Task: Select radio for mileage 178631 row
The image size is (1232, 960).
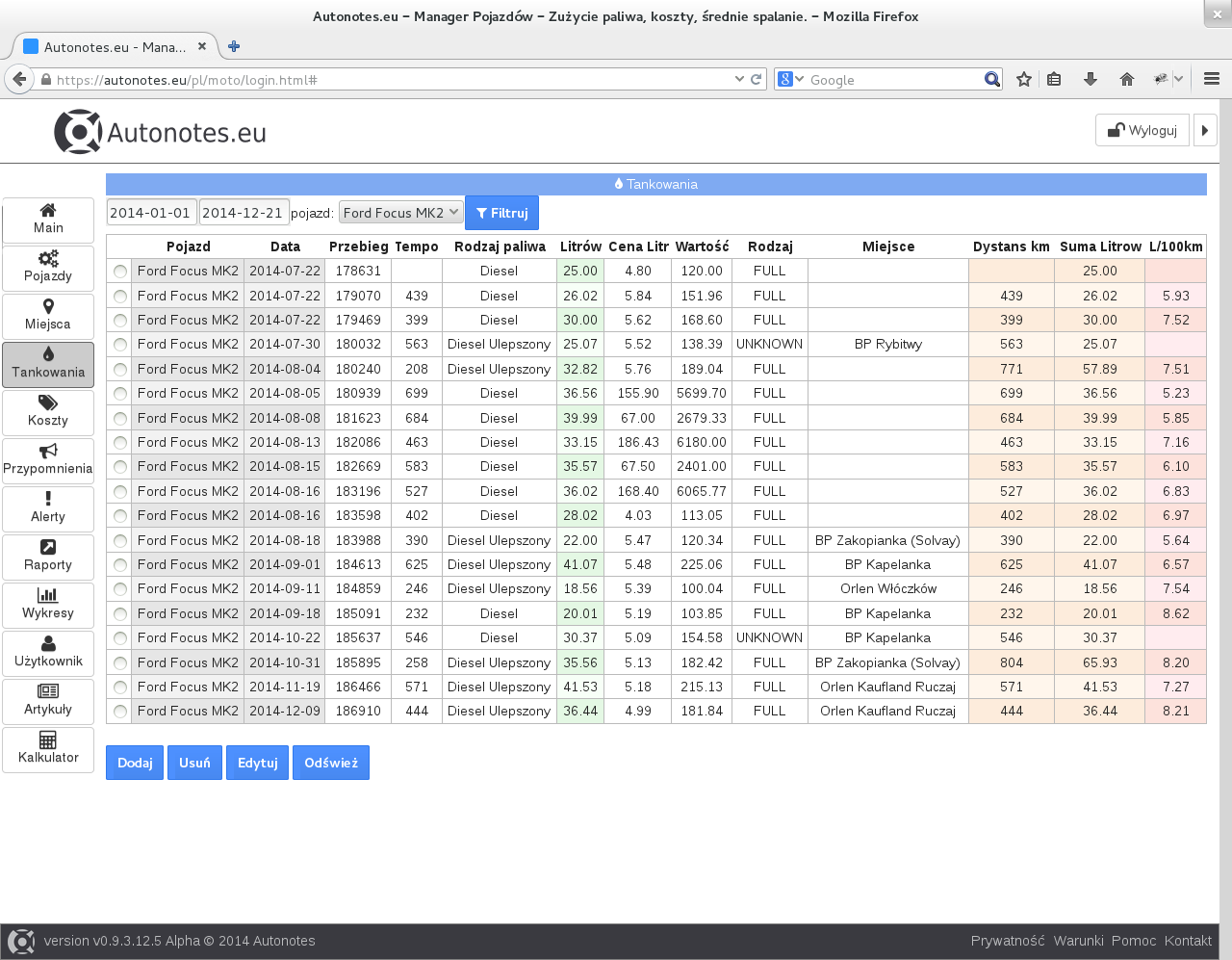Action: tap(120, 272)
